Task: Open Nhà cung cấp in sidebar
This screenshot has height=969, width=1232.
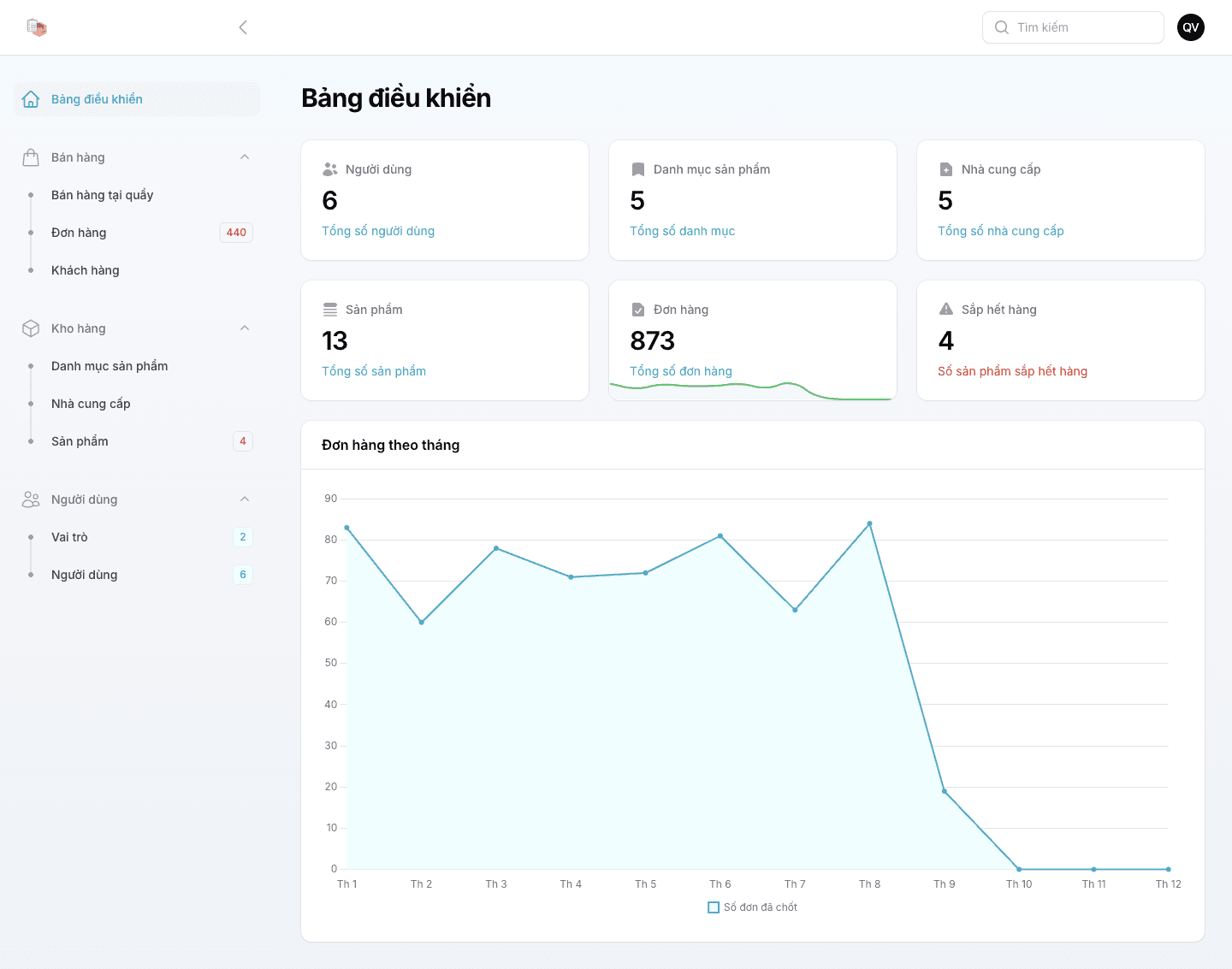Action: pyautogui.click(x=137, y=404)
